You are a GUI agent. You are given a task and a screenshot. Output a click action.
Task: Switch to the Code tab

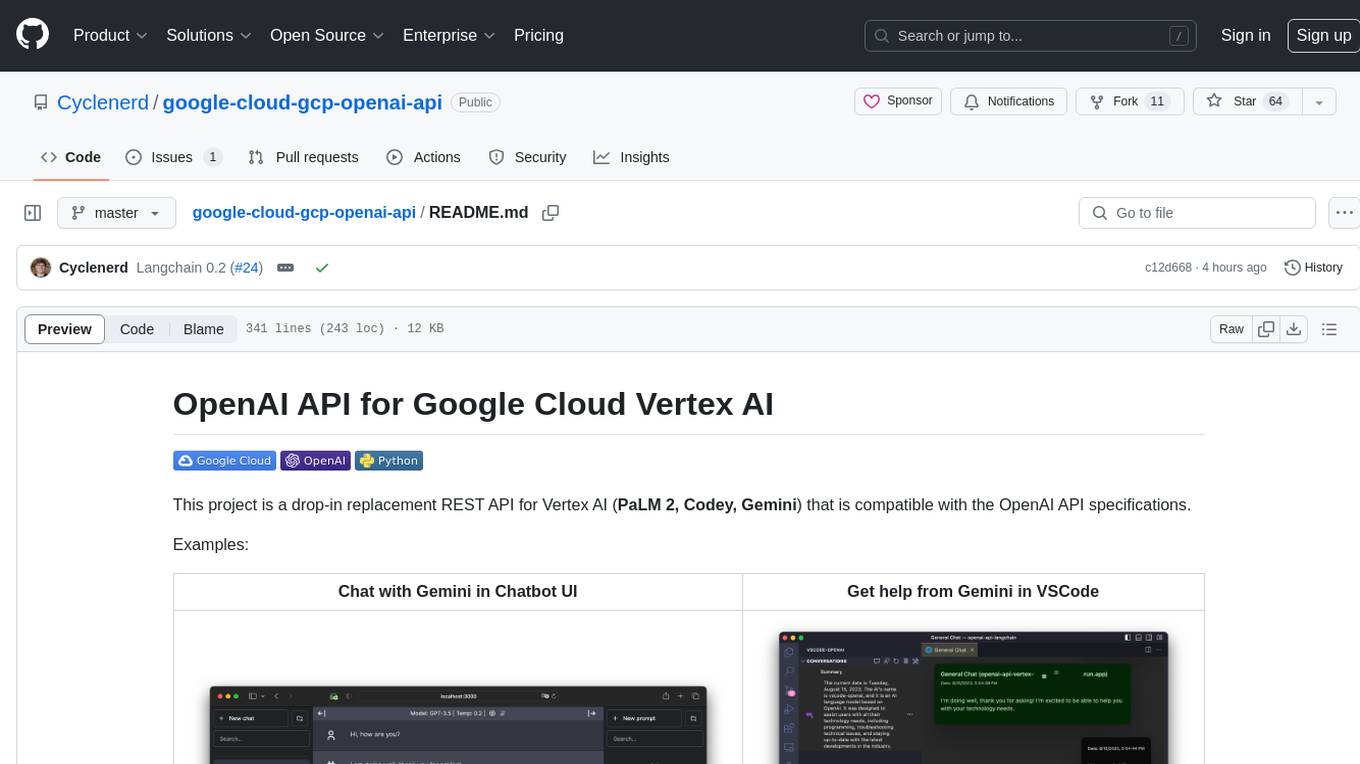click(x=70, y=157)
